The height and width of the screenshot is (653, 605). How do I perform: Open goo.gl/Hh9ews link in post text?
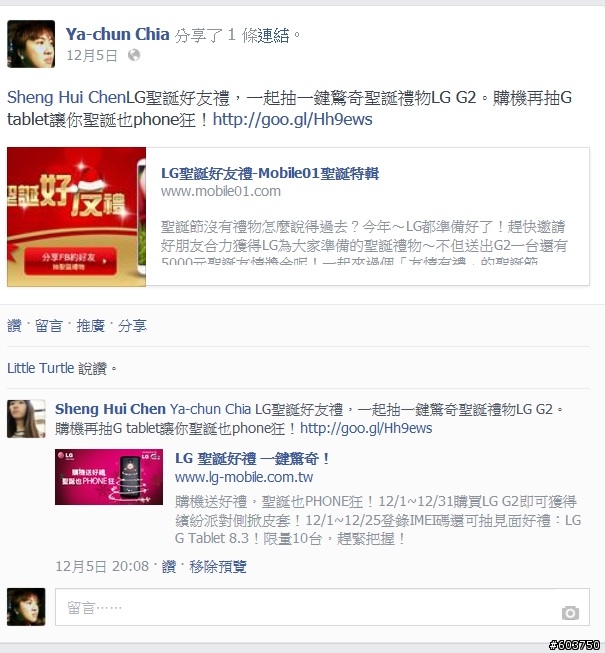(292, 120)
